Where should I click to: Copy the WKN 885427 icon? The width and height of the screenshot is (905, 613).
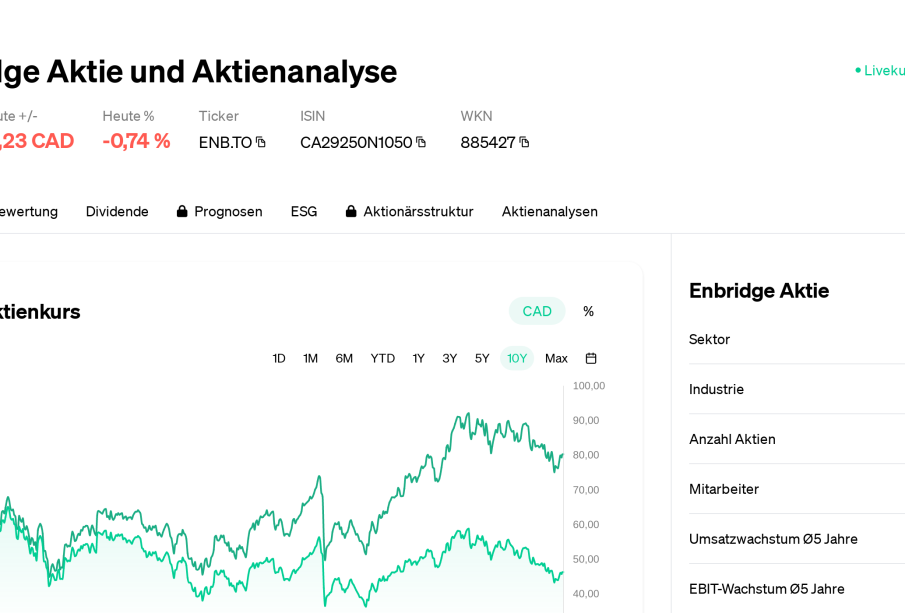point(524,142)
